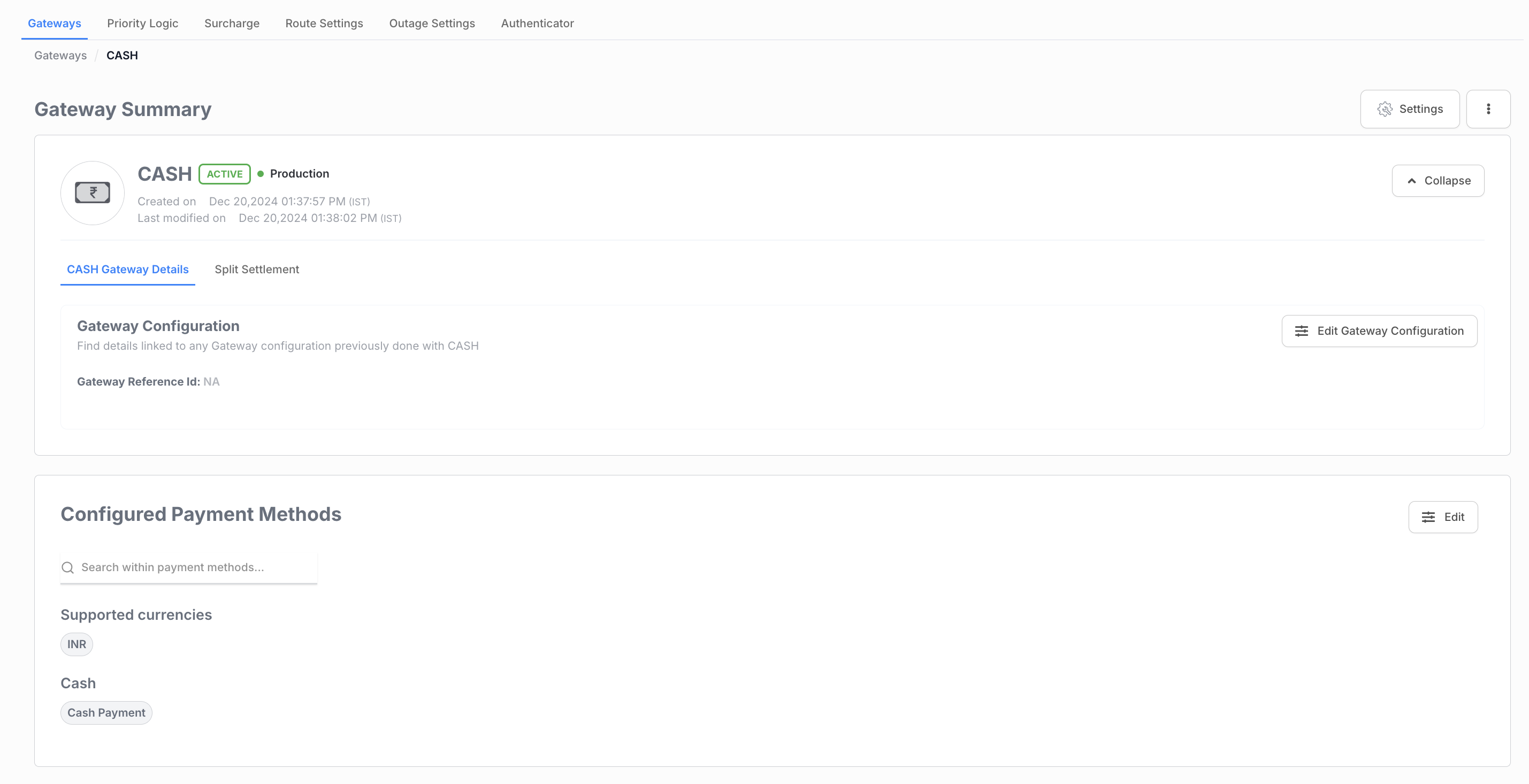1529x784 pixels.
Task: Click the search magnifier icon
Action: (x=68, y=567)
